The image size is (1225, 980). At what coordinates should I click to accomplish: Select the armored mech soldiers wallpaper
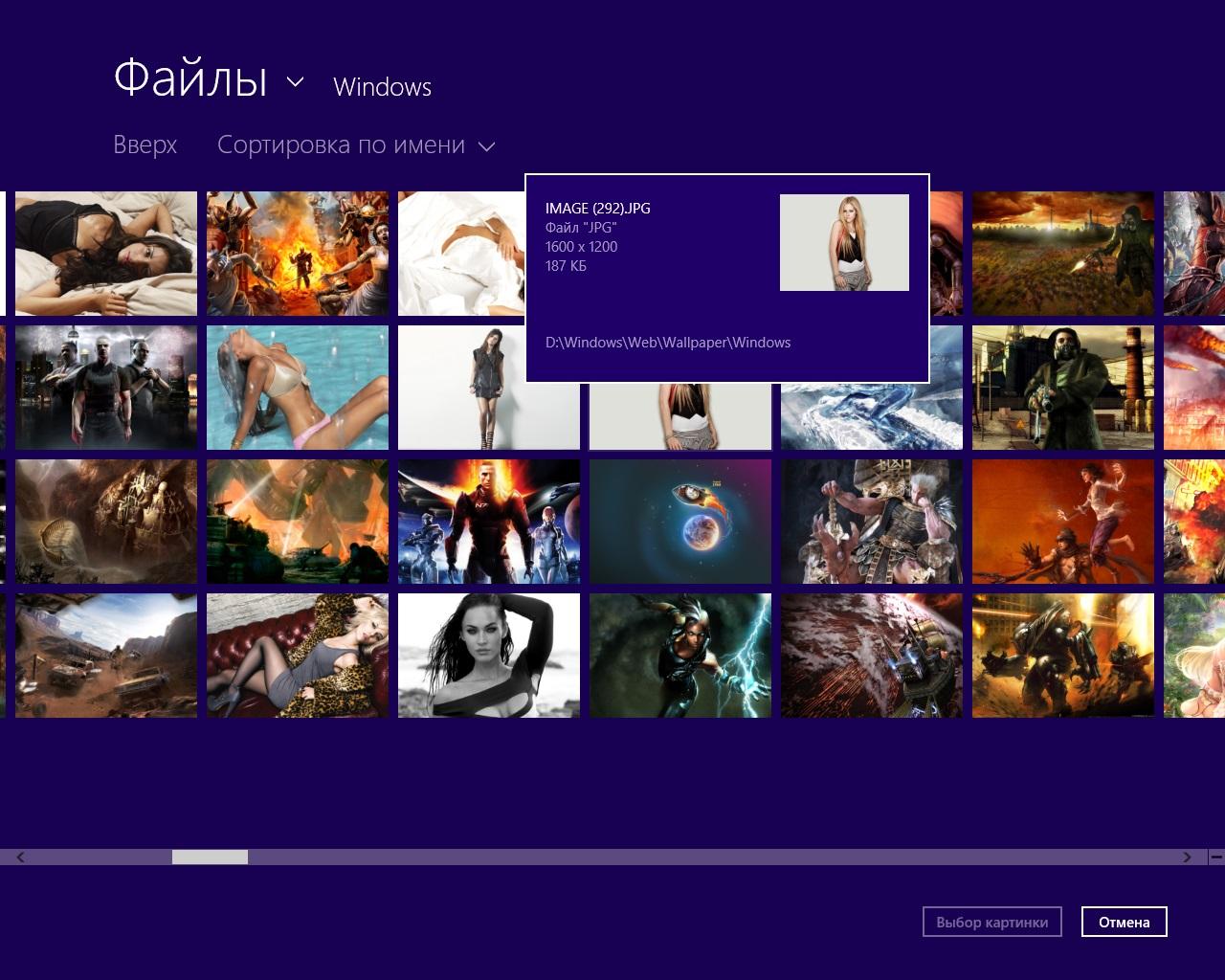1062,656
